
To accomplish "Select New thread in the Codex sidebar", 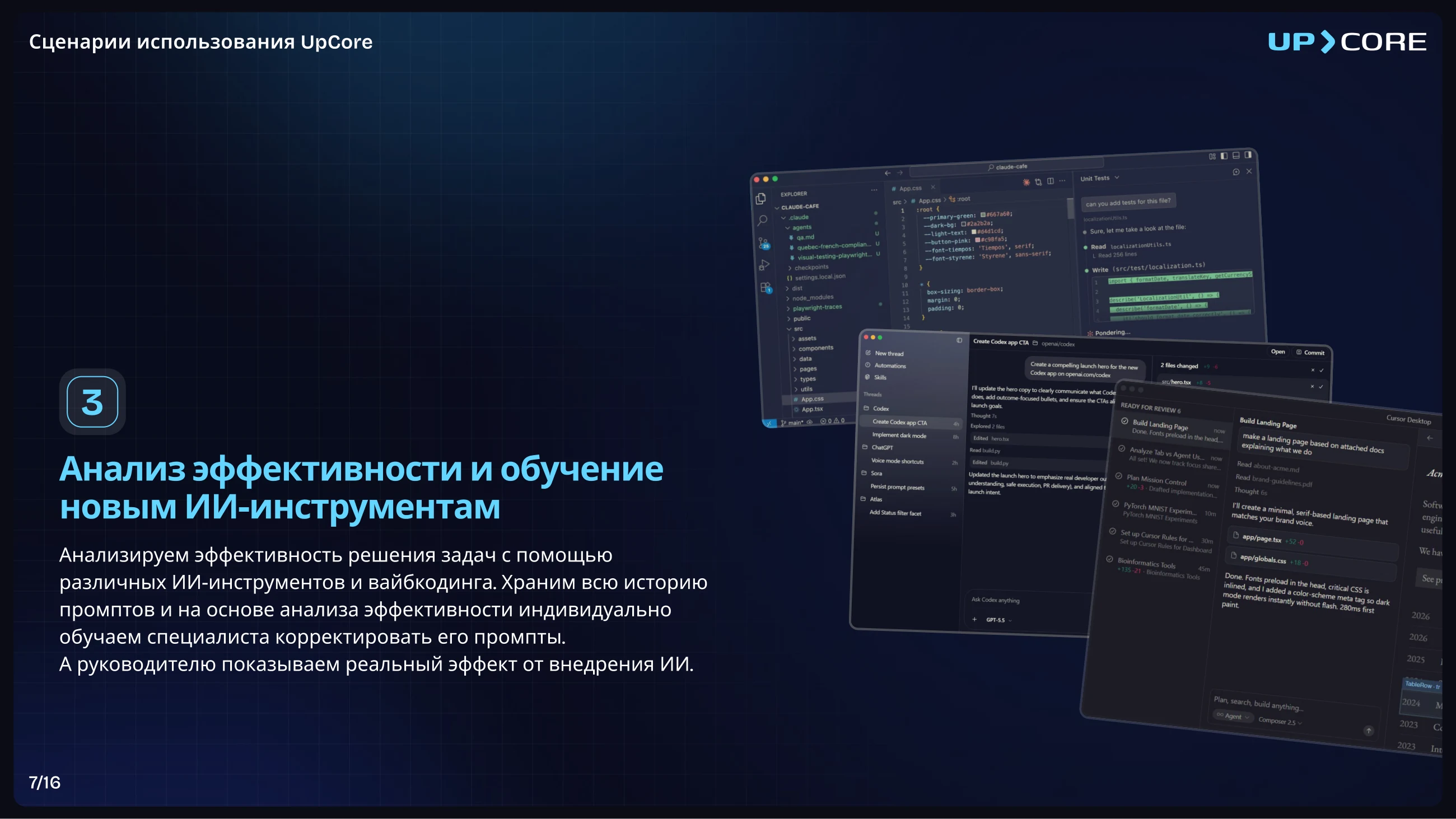I will coord(884,353).
